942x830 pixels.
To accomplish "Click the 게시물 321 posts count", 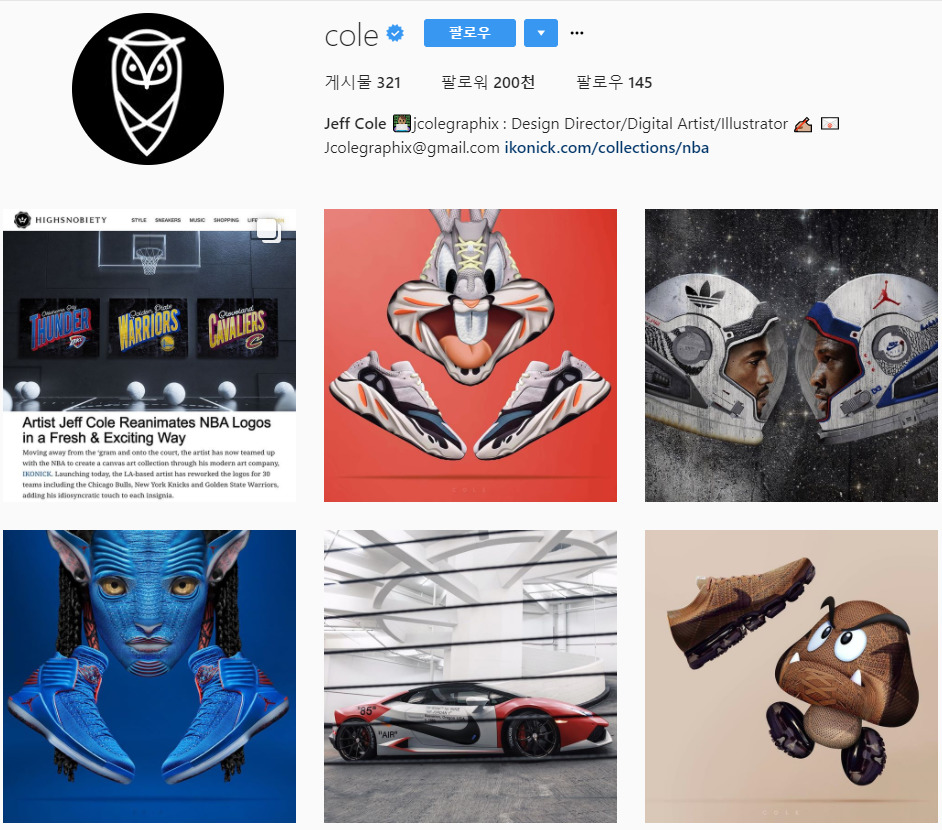I will tap(363, 82).
